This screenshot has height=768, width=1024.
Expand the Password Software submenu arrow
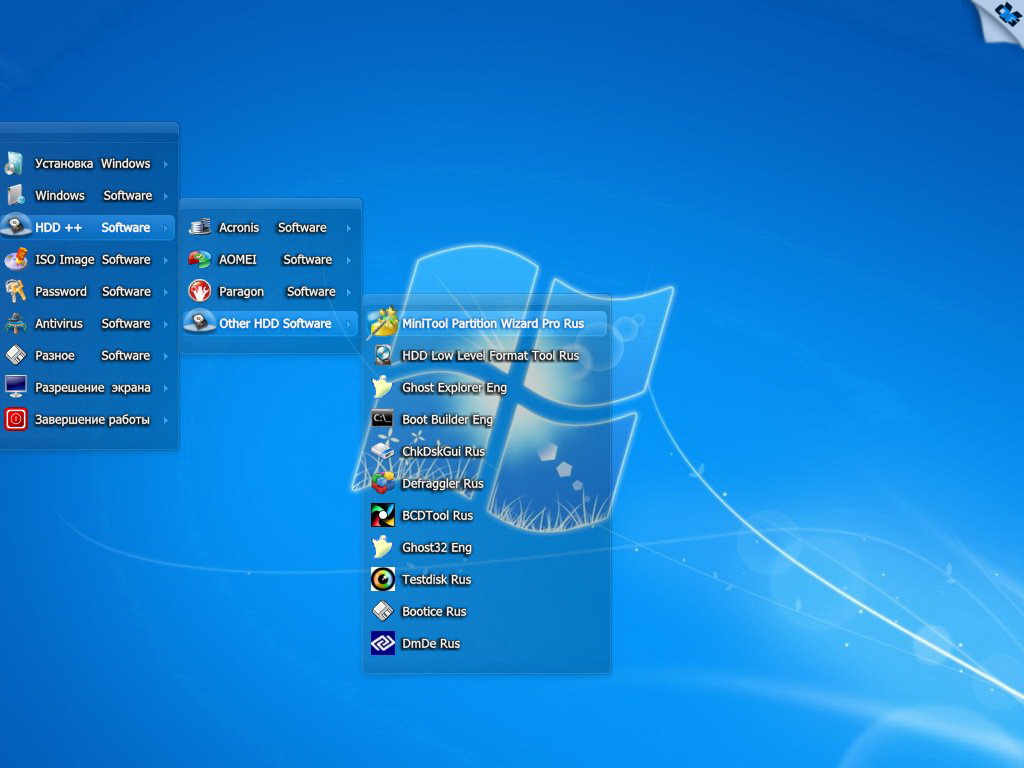166,292
